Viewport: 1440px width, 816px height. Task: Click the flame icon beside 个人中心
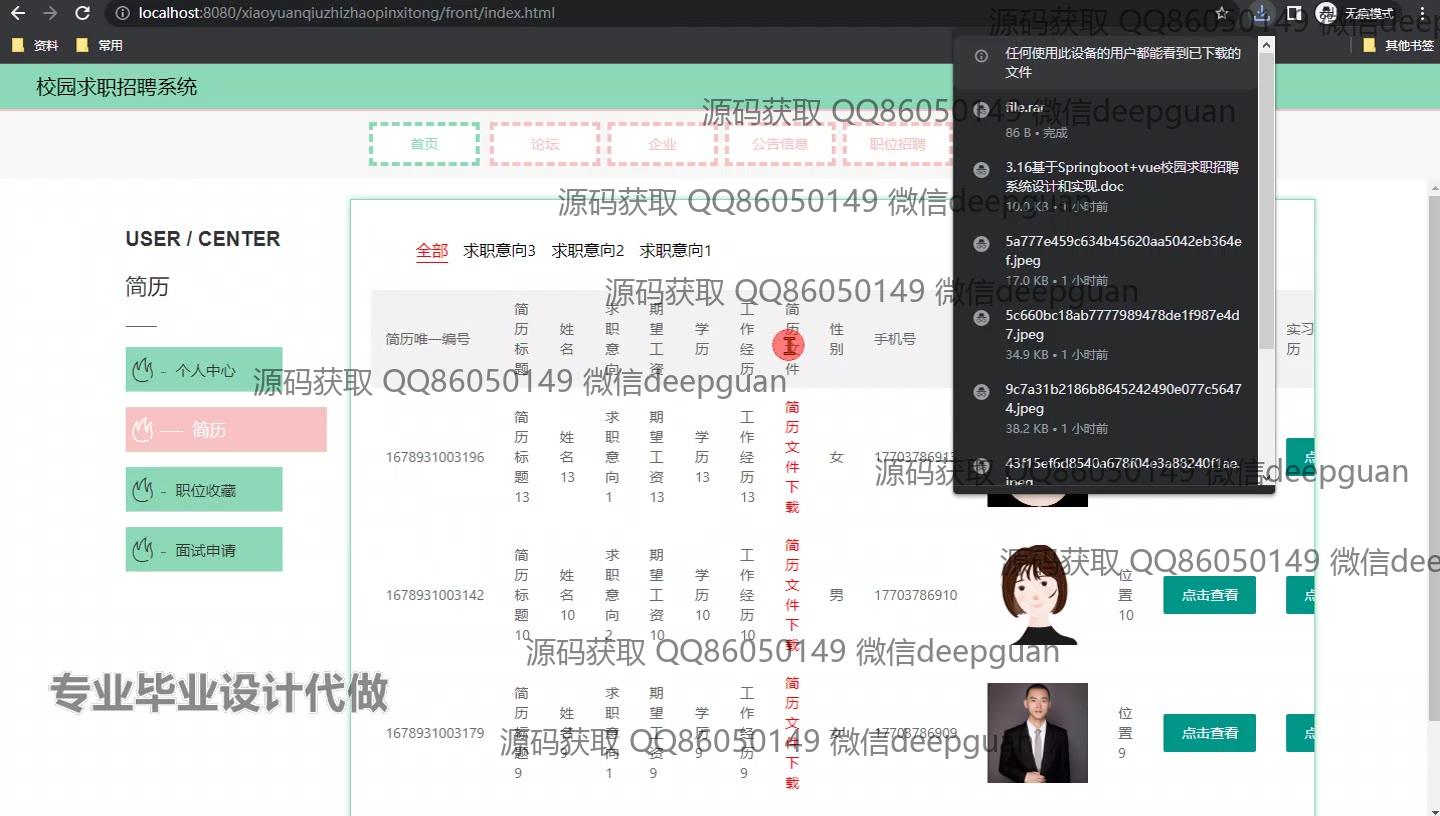(x=142, y=370)
